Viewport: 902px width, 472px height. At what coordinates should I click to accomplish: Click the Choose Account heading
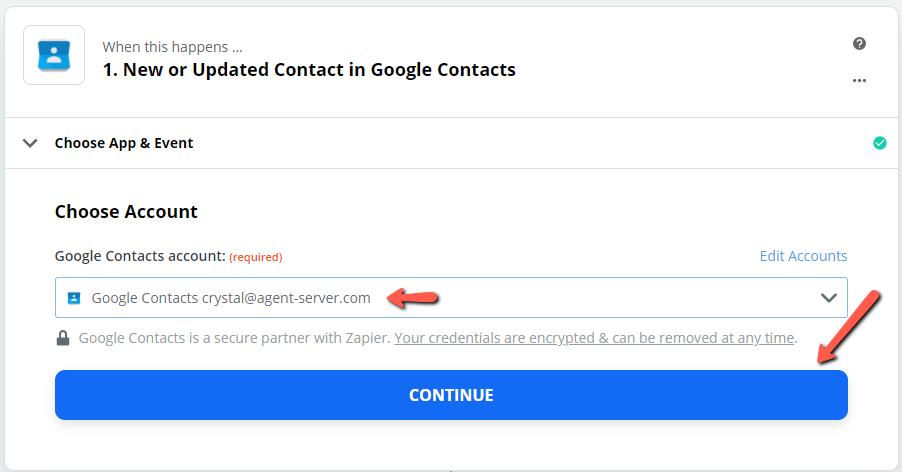[126, 212]
